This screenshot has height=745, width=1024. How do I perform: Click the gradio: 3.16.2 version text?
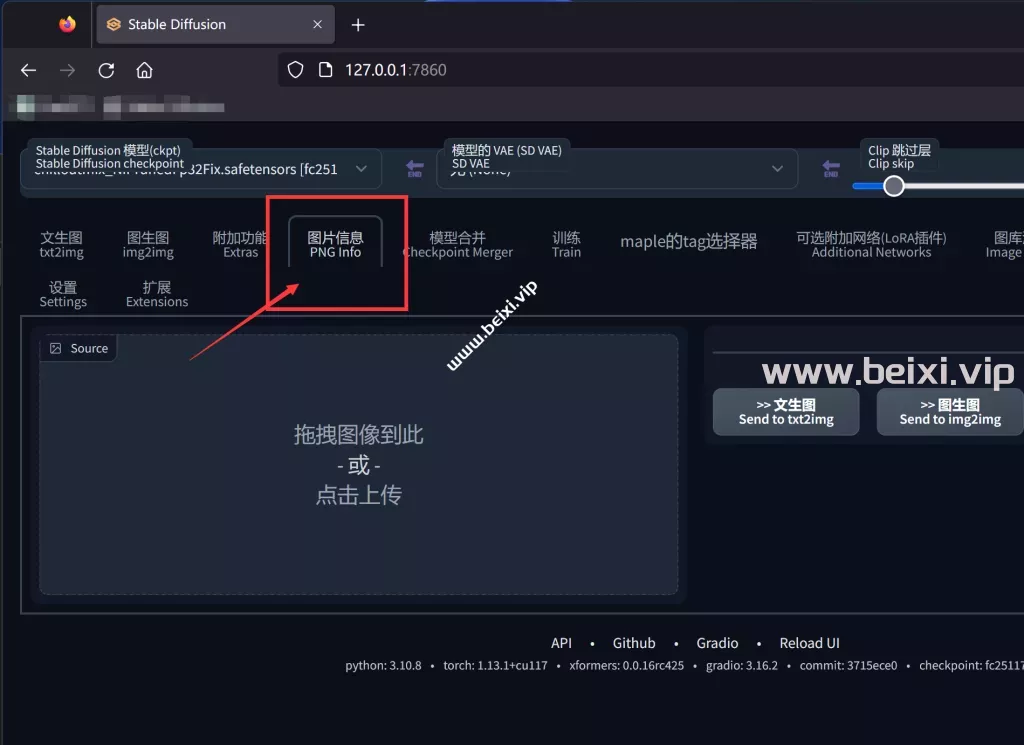[x=742, y=665]
